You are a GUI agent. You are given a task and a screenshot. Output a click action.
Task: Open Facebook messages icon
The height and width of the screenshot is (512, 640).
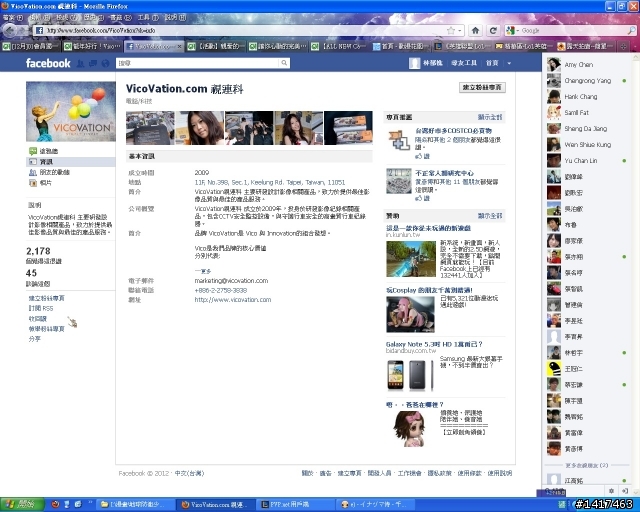[93, 63]
